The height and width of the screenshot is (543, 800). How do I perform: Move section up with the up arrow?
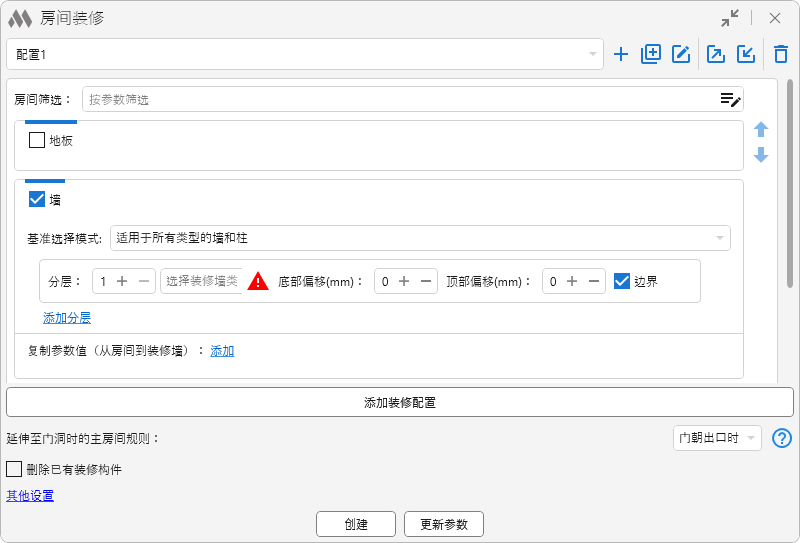pyautogui.click(x=761, y=130)
